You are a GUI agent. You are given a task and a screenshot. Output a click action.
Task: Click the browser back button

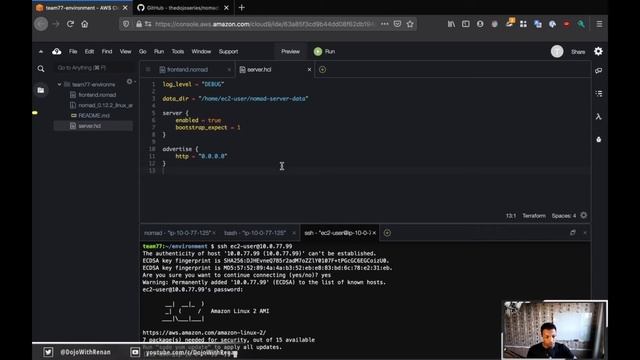[41, 24]
